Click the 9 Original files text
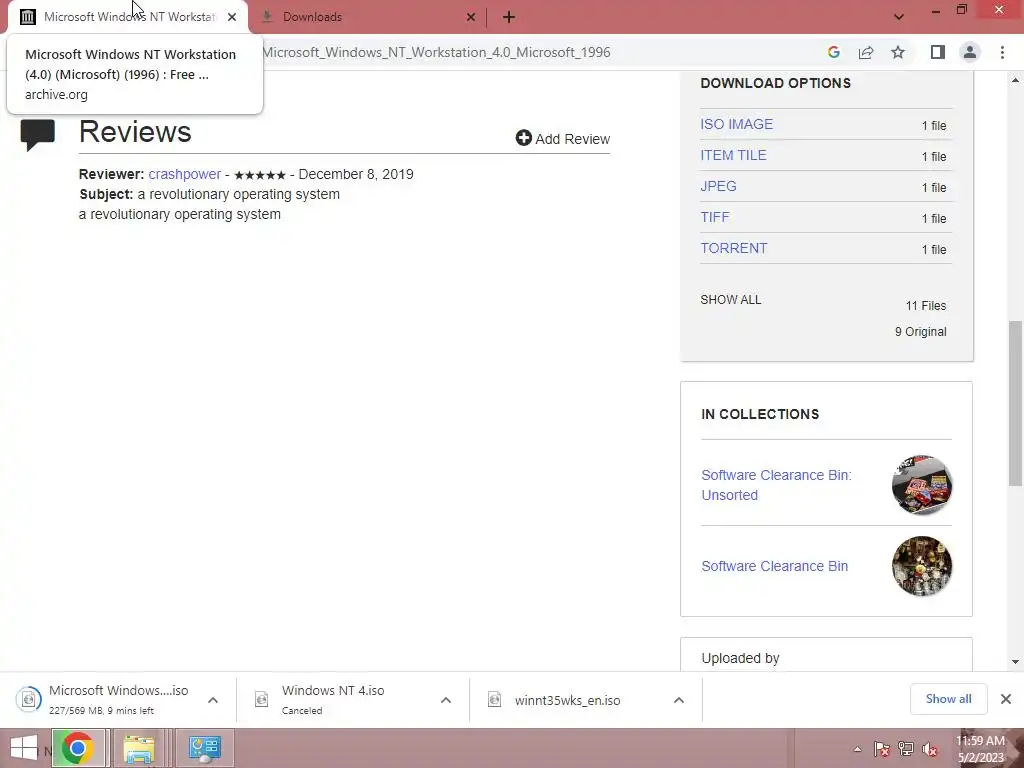 (920, 332)
